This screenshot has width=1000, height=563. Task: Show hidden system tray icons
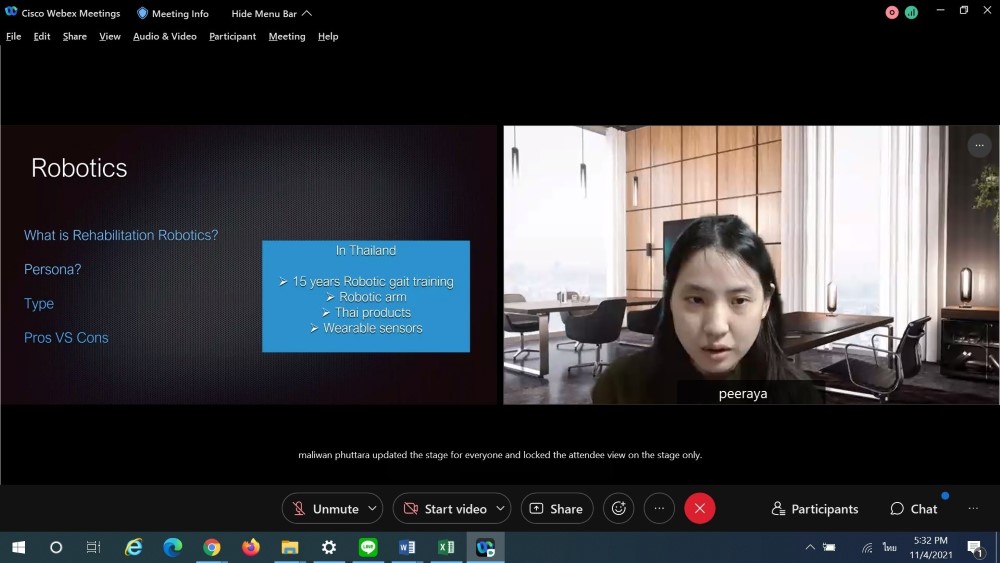click(x=810, y=547)
